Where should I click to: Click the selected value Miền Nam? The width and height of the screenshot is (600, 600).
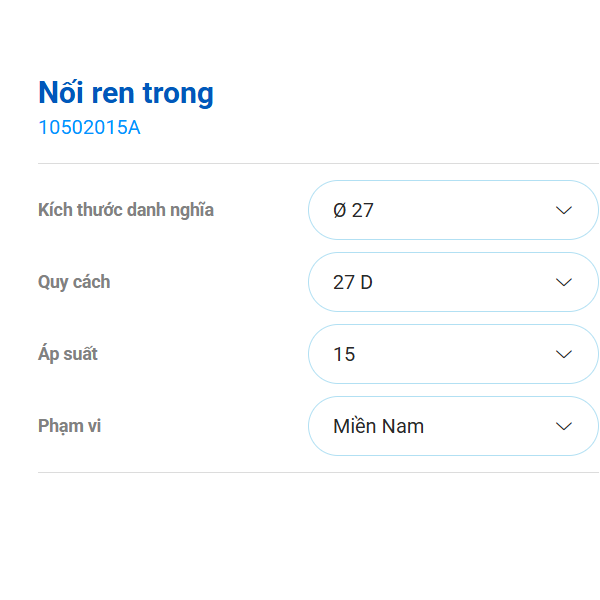tap(378, 427)
